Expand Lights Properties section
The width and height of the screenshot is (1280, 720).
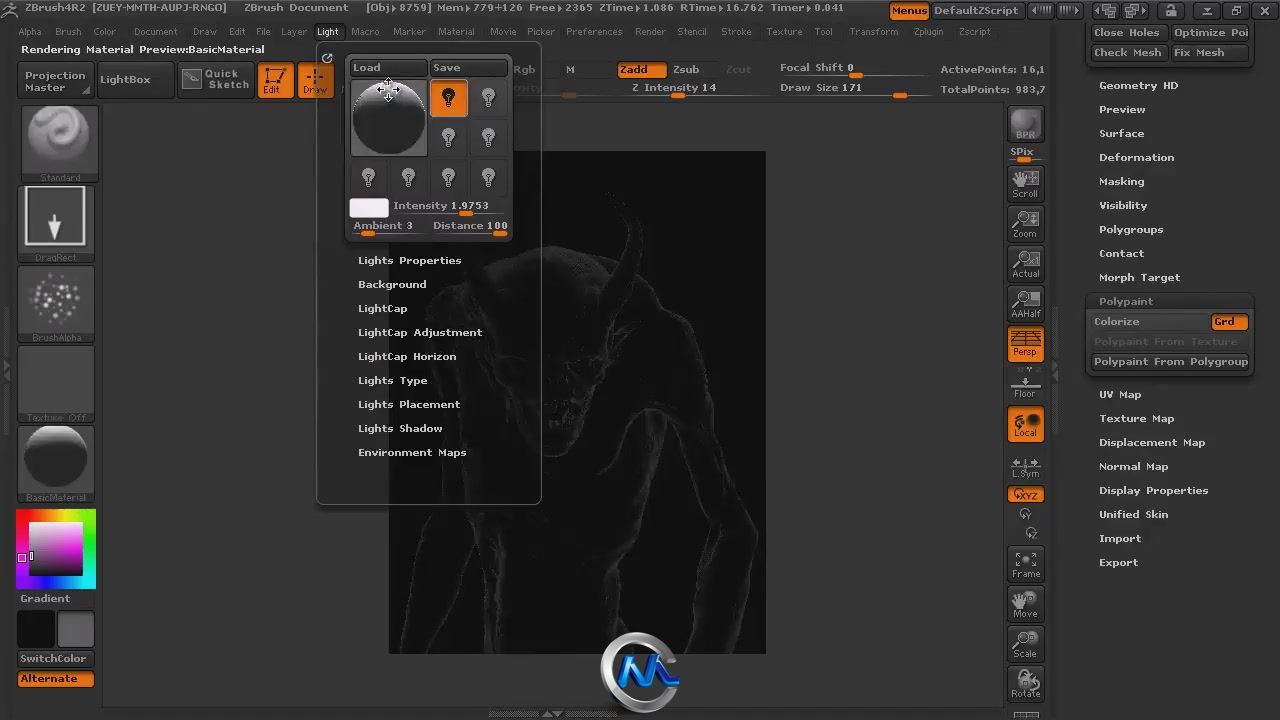410,260
